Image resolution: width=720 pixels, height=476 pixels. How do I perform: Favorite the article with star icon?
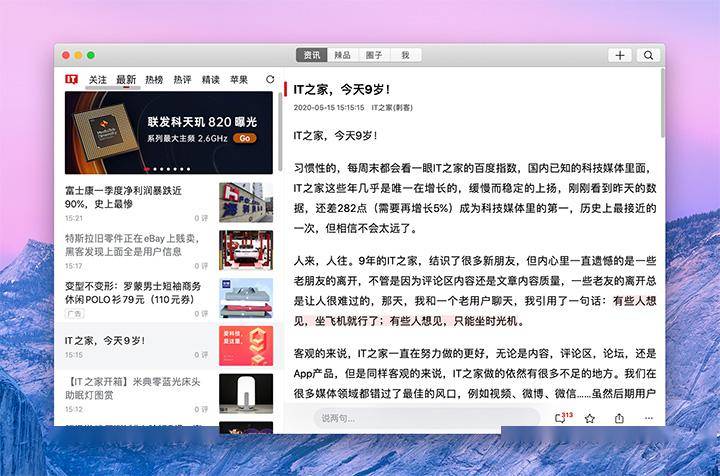pos(590,418)
